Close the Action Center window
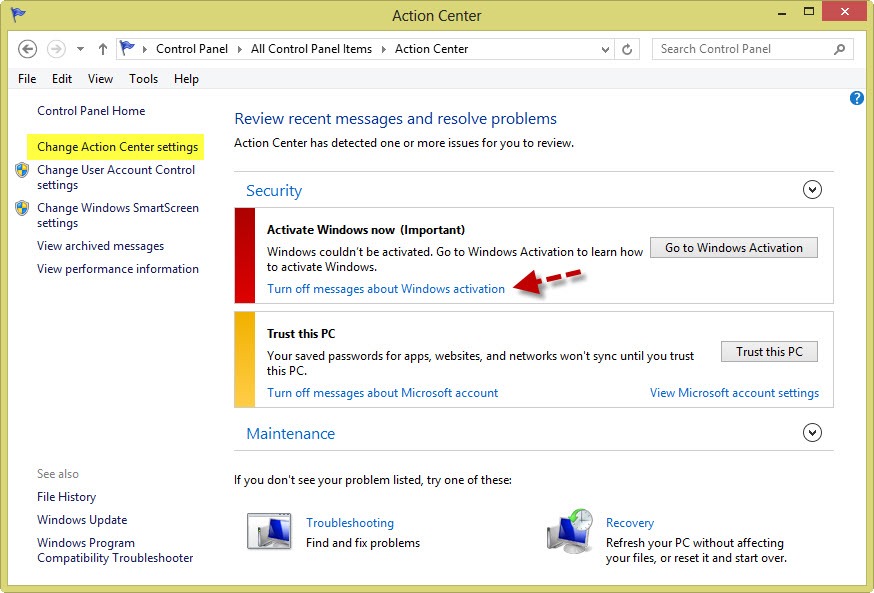This screenshot has height=593, width=874. tap(844, 11)
